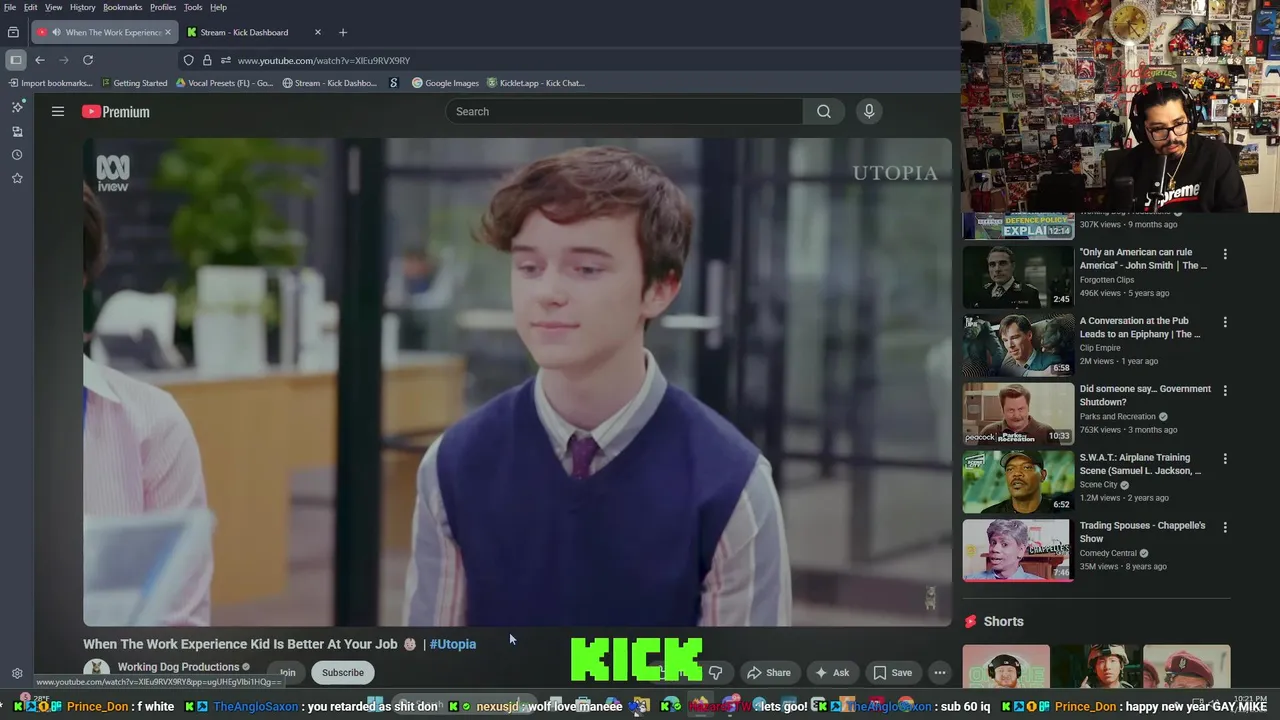Screen dimensions: 1280x720
Task: Open sidebar settings gear icon
Action: [x=17, y=674]
